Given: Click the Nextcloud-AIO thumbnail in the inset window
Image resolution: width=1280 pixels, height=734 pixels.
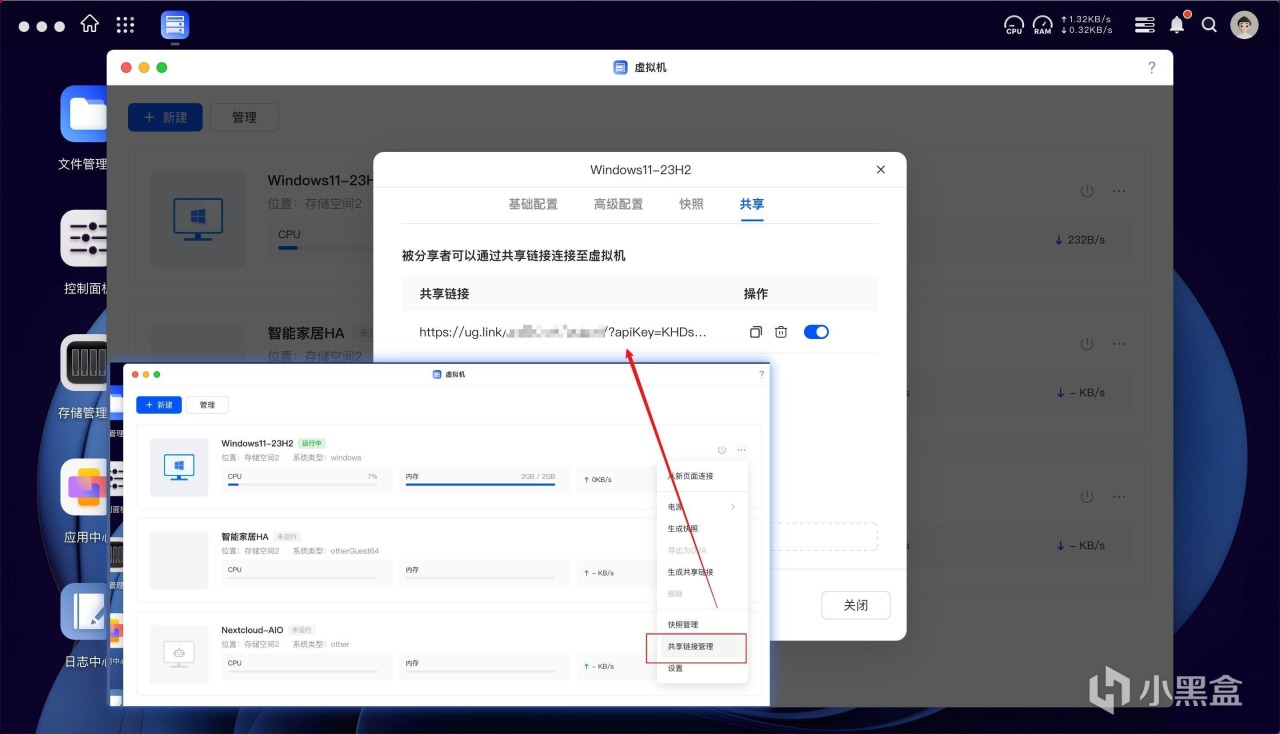Looking at the screenshot, I should click(179, 654).
